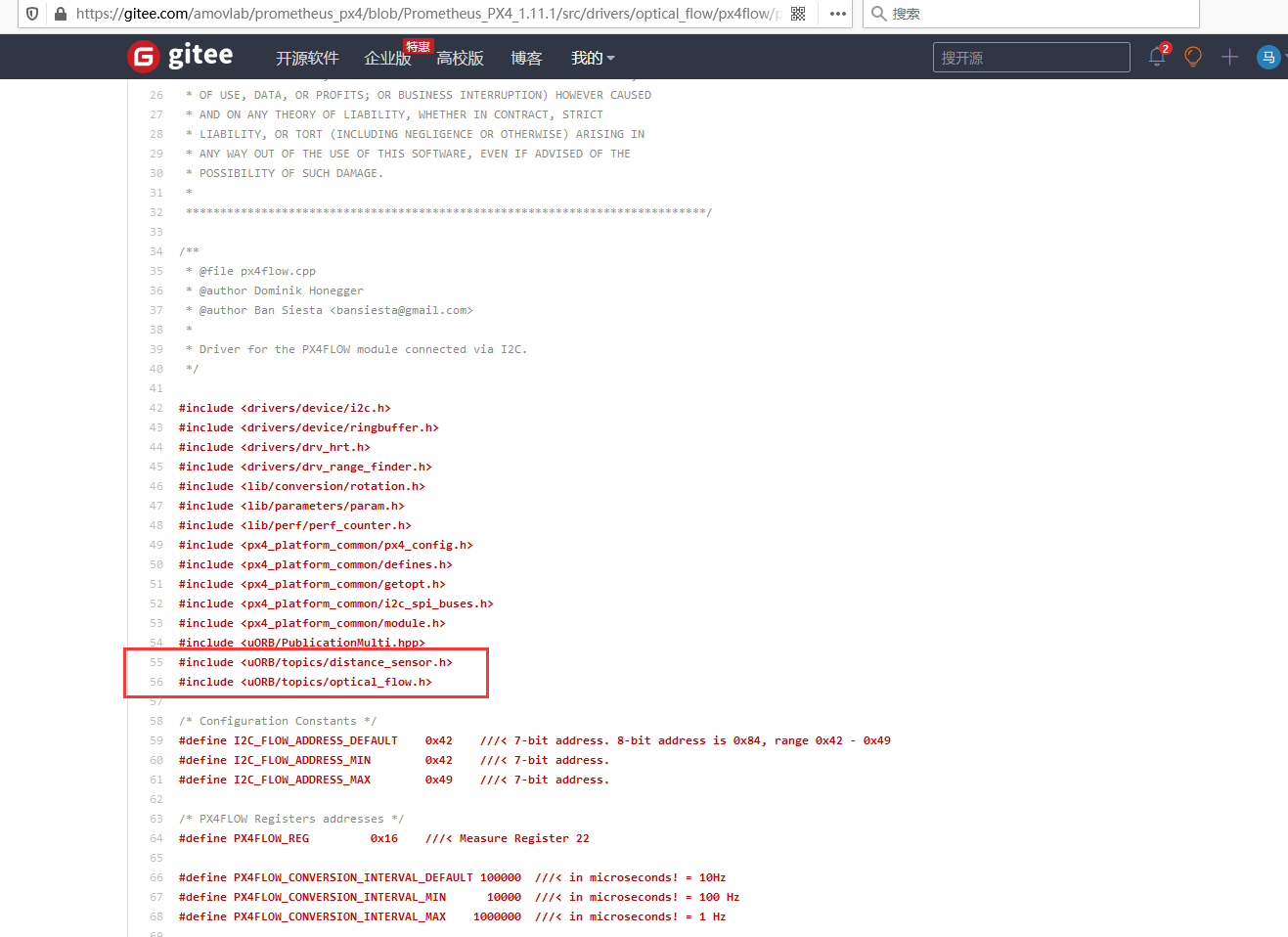Image resolution: width=1288 pixels, height=937 pixels.
Task: Click the Gitee logo in the header
Action: [x=180, y=56]
